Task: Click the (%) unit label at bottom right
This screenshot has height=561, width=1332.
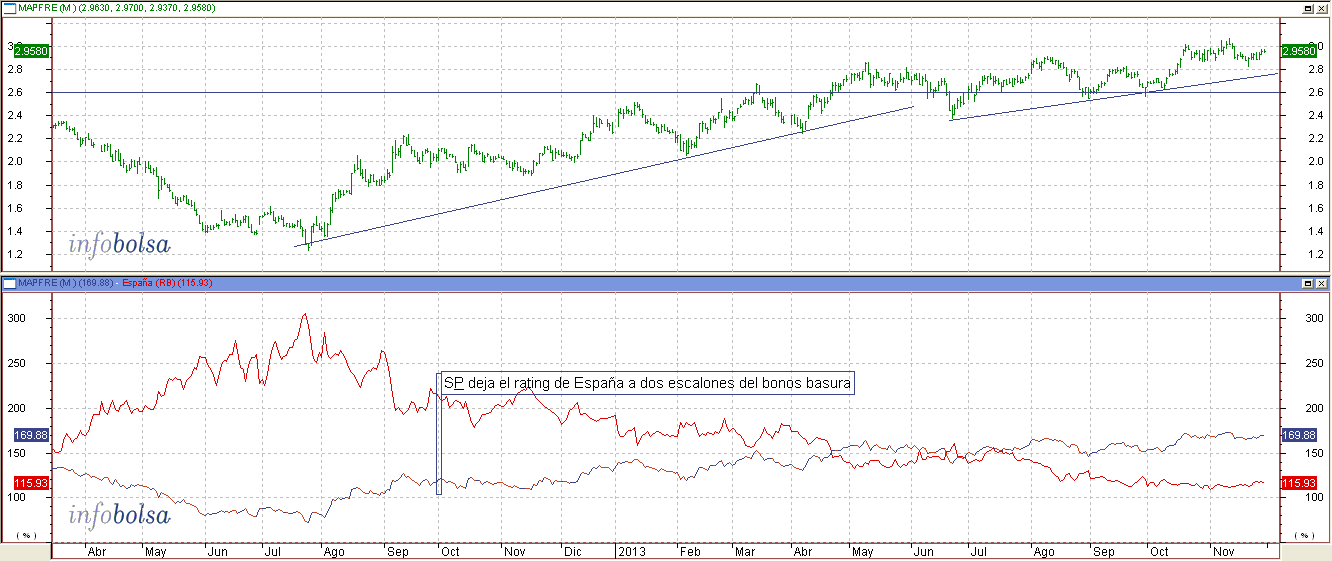Action: pos(1304,536)
